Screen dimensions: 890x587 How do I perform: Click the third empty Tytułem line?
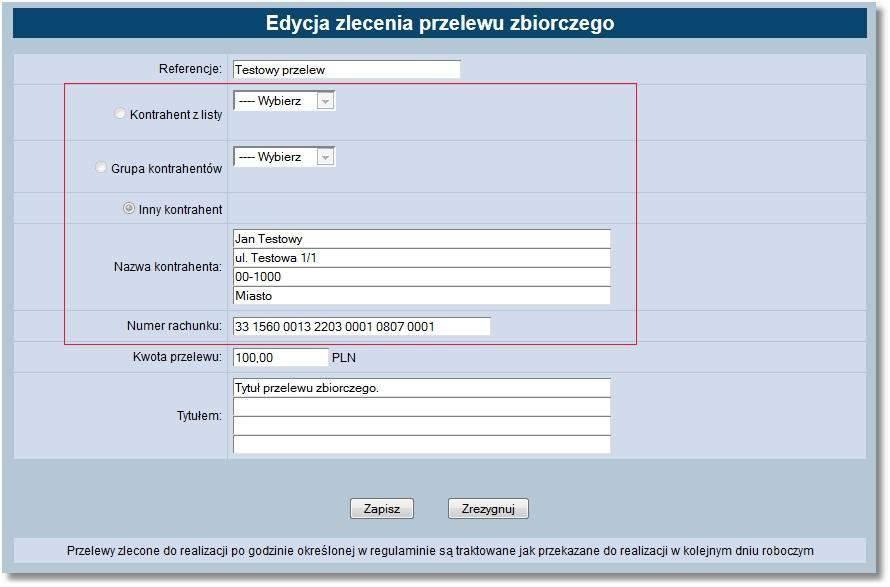coord(422,426)
